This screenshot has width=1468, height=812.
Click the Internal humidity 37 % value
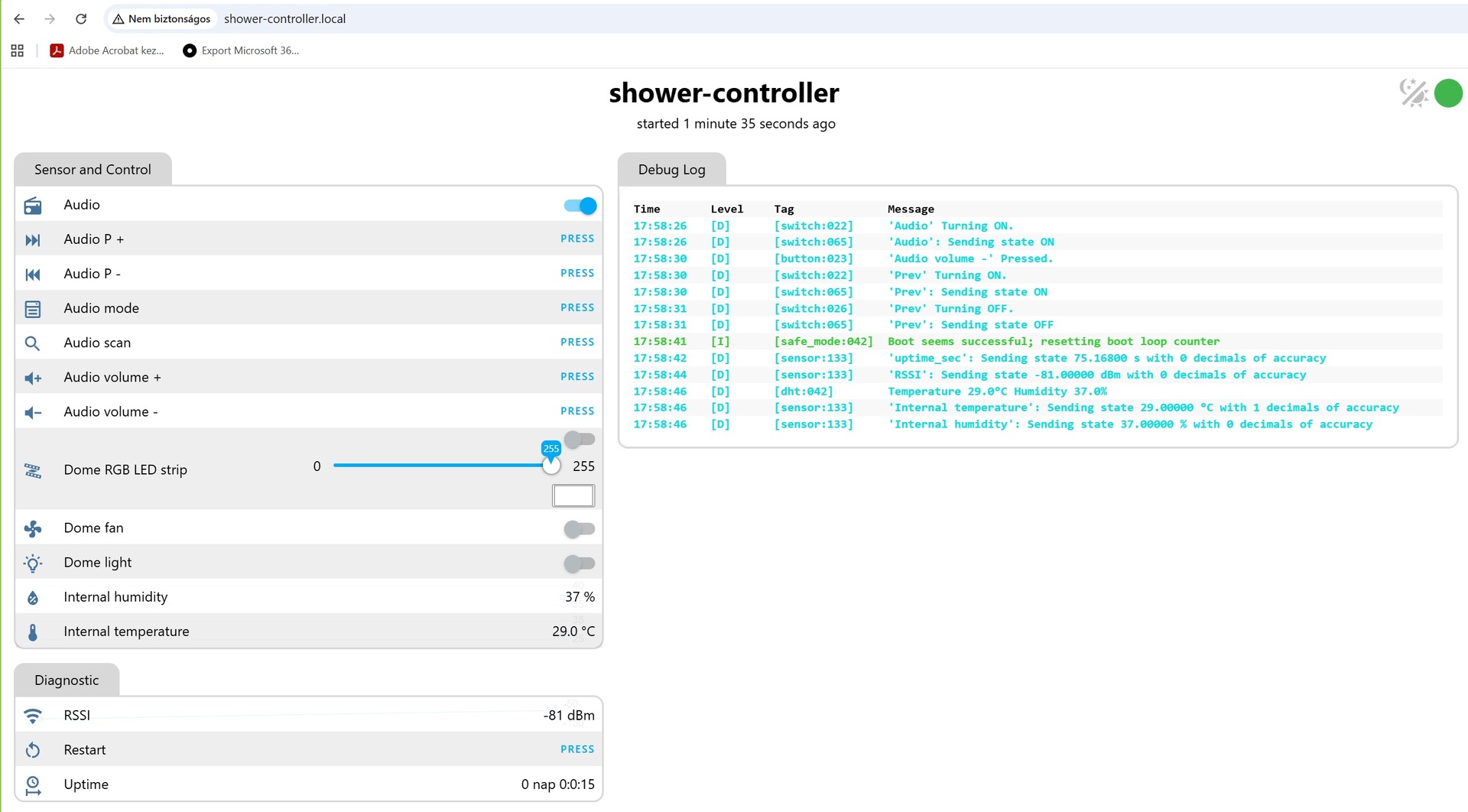(580, 597)
